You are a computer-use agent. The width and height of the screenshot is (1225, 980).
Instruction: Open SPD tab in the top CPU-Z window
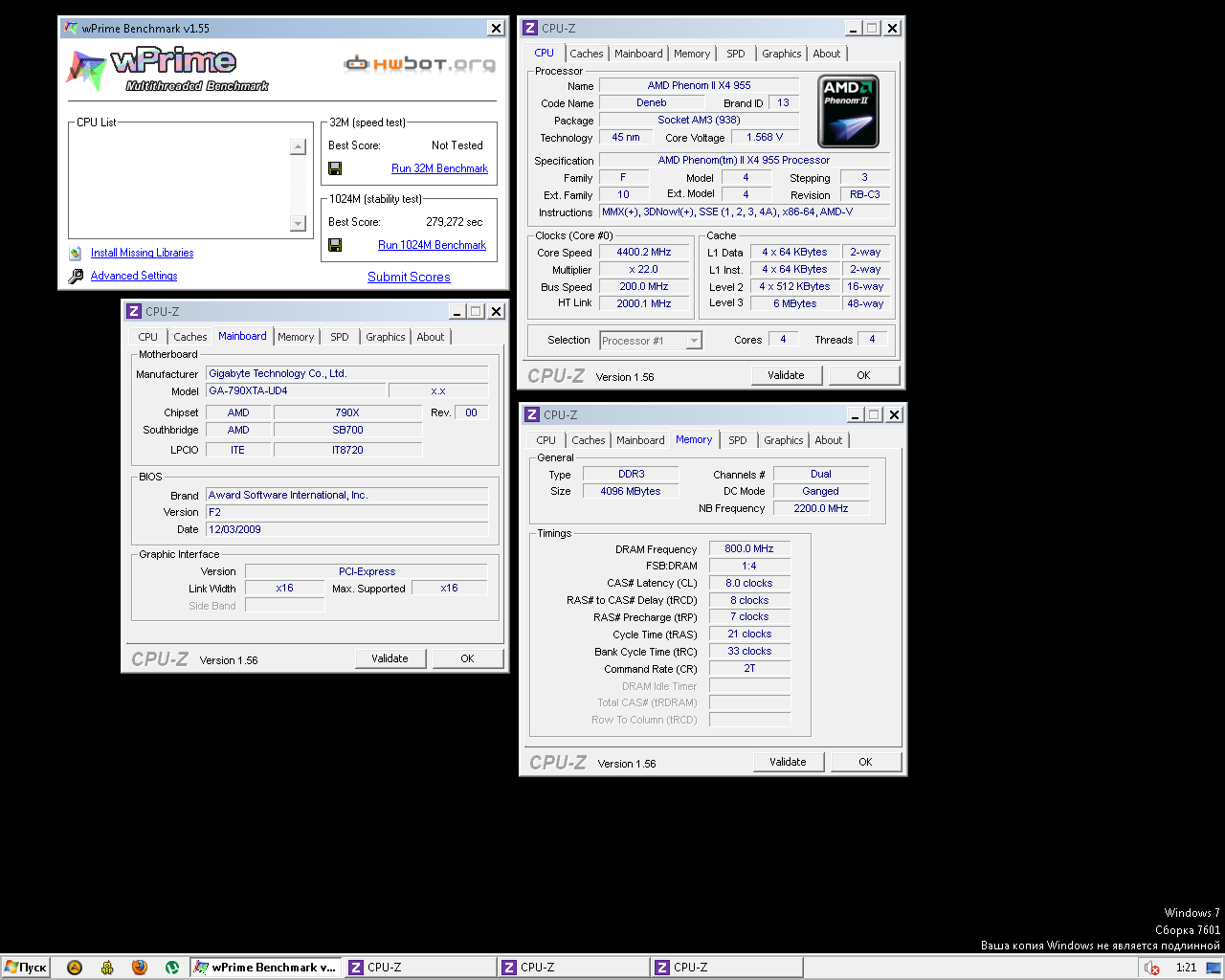[736, 54]
